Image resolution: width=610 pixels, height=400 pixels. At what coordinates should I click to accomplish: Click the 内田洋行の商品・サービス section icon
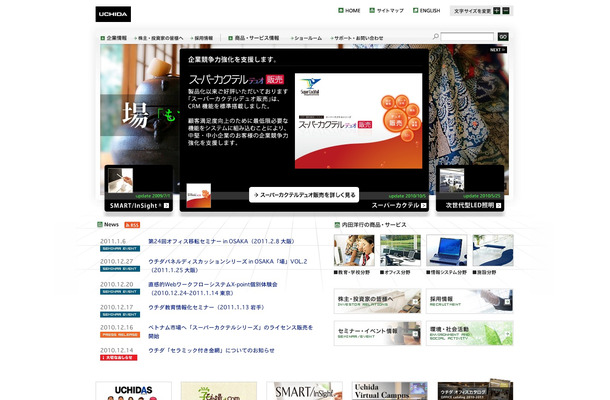tap(337, 225)
